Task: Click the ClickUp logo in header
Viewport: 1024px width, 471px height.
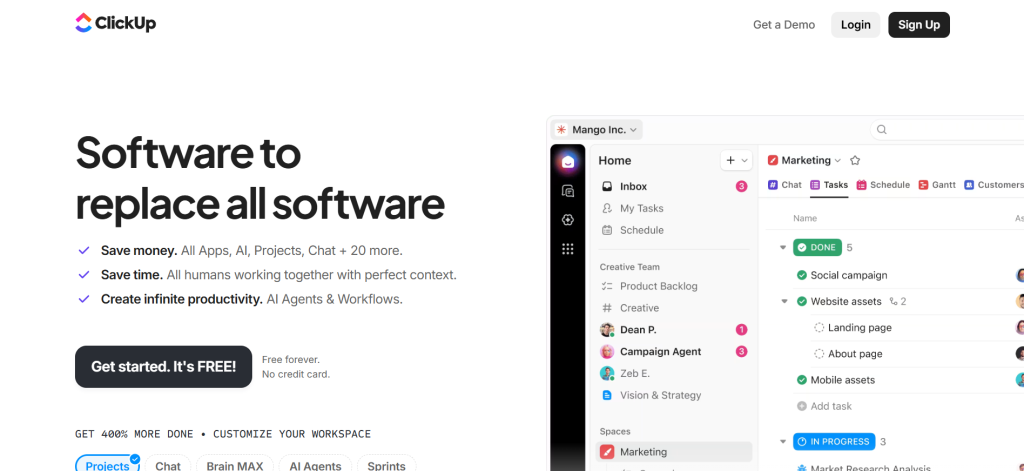Action: [x=116, y=23]
